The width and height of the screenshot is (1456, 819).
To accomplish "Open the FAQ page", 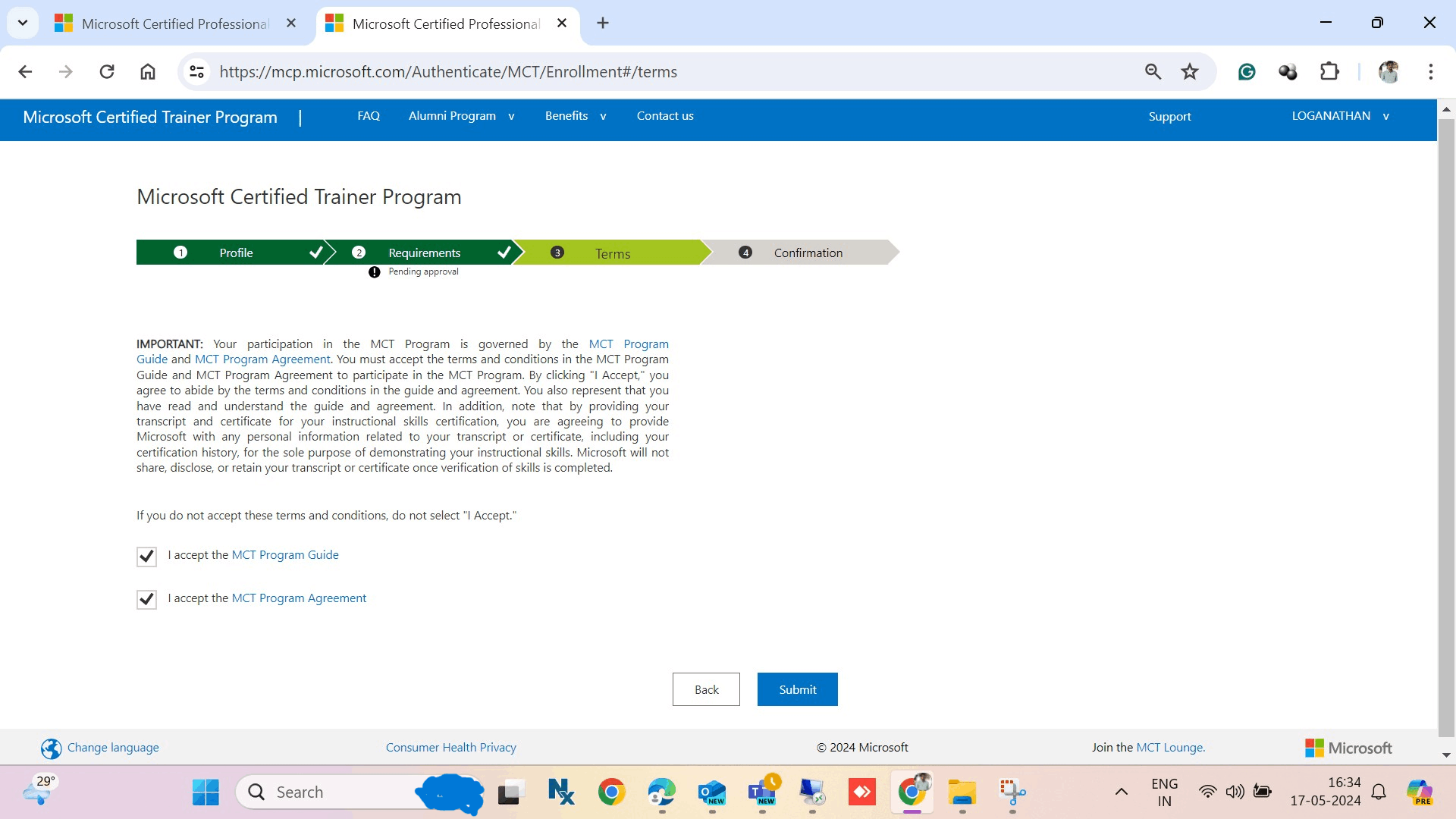I will tap(369, 116).
